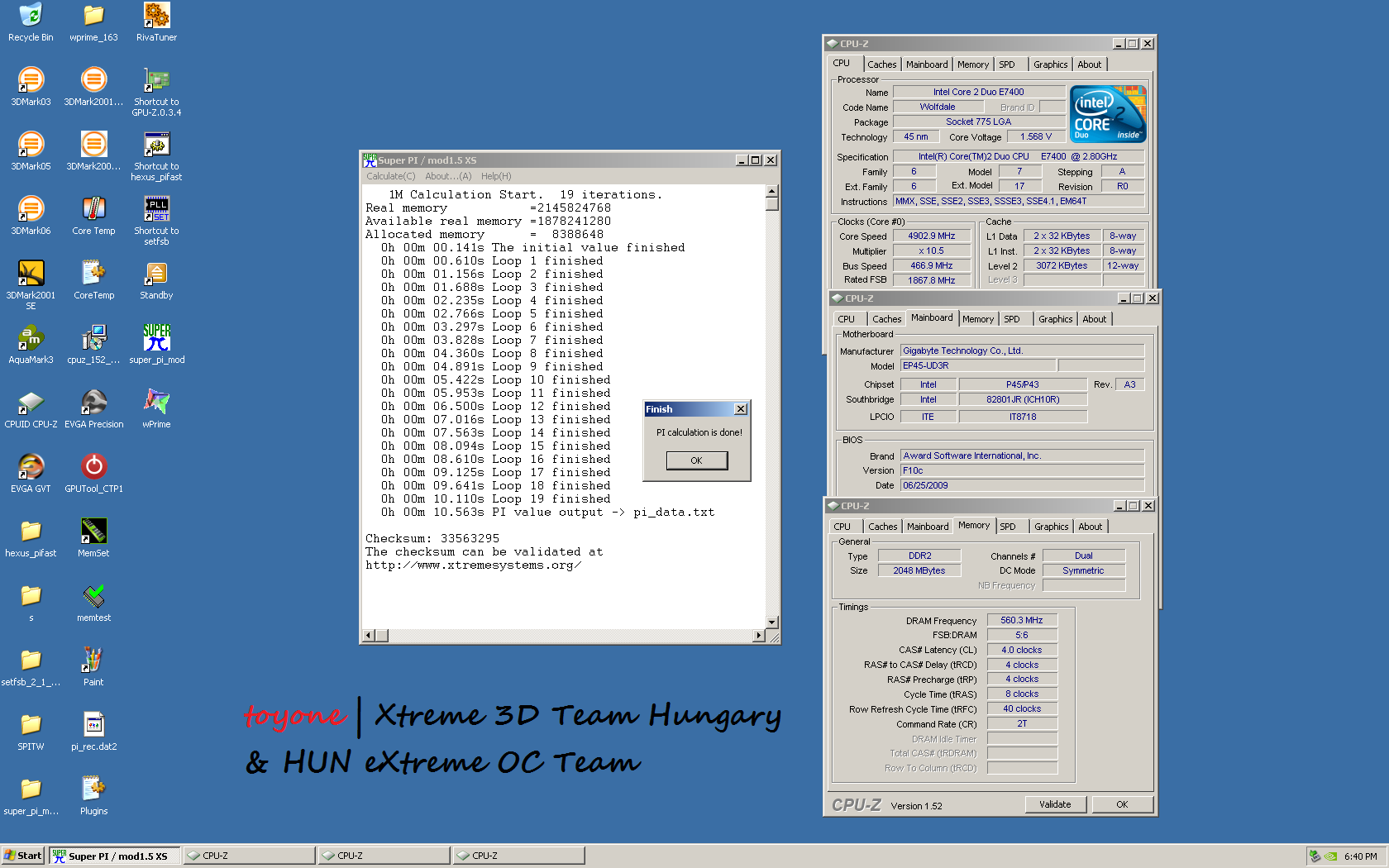1389x868 pixels.
Task: Click the motherboard model EP45-UD3R field
Action: (x=977, y=365)
